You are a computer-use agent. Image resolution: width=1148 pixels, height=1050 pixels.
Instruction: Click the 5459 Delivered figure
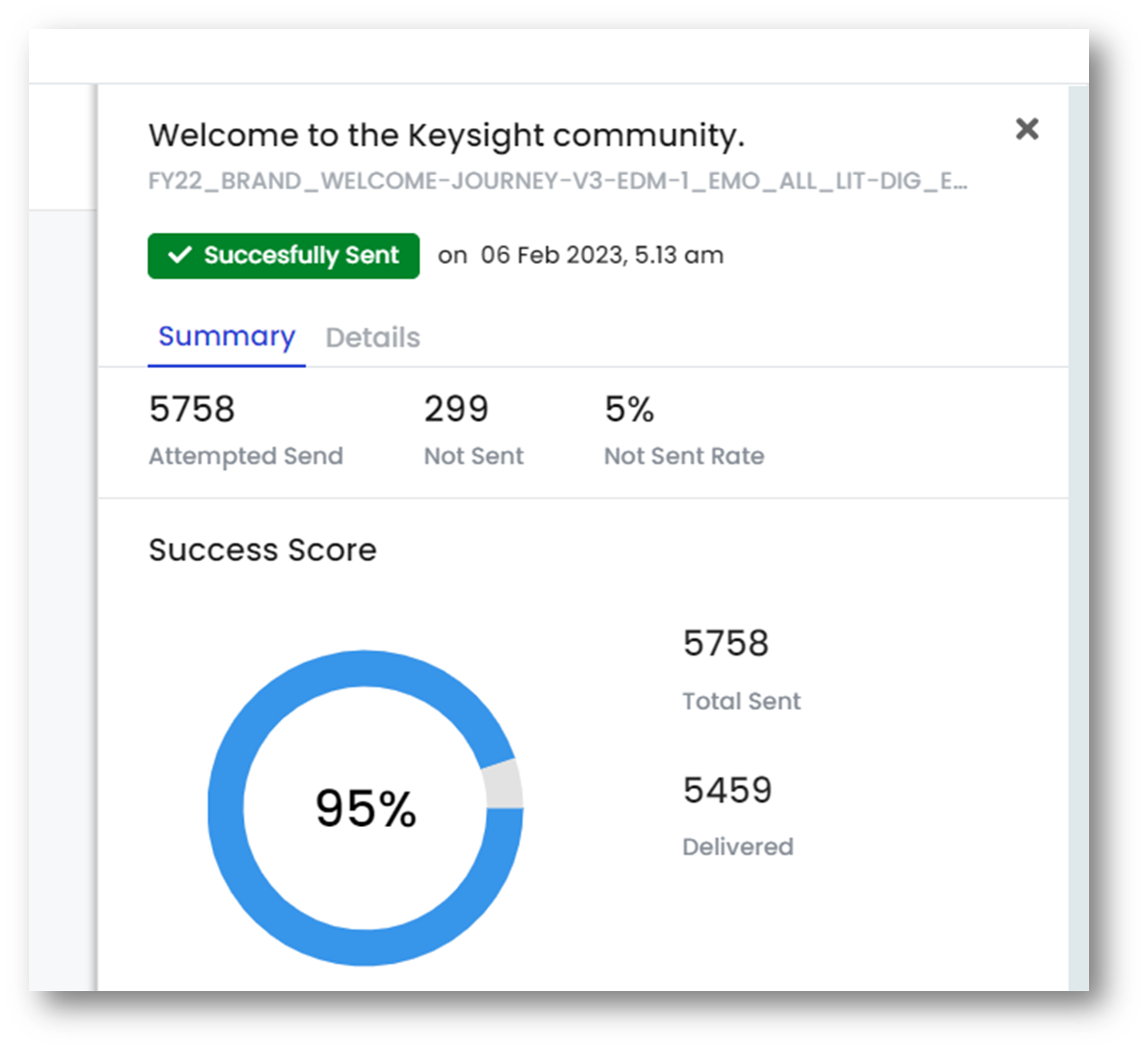click(727, 790)
